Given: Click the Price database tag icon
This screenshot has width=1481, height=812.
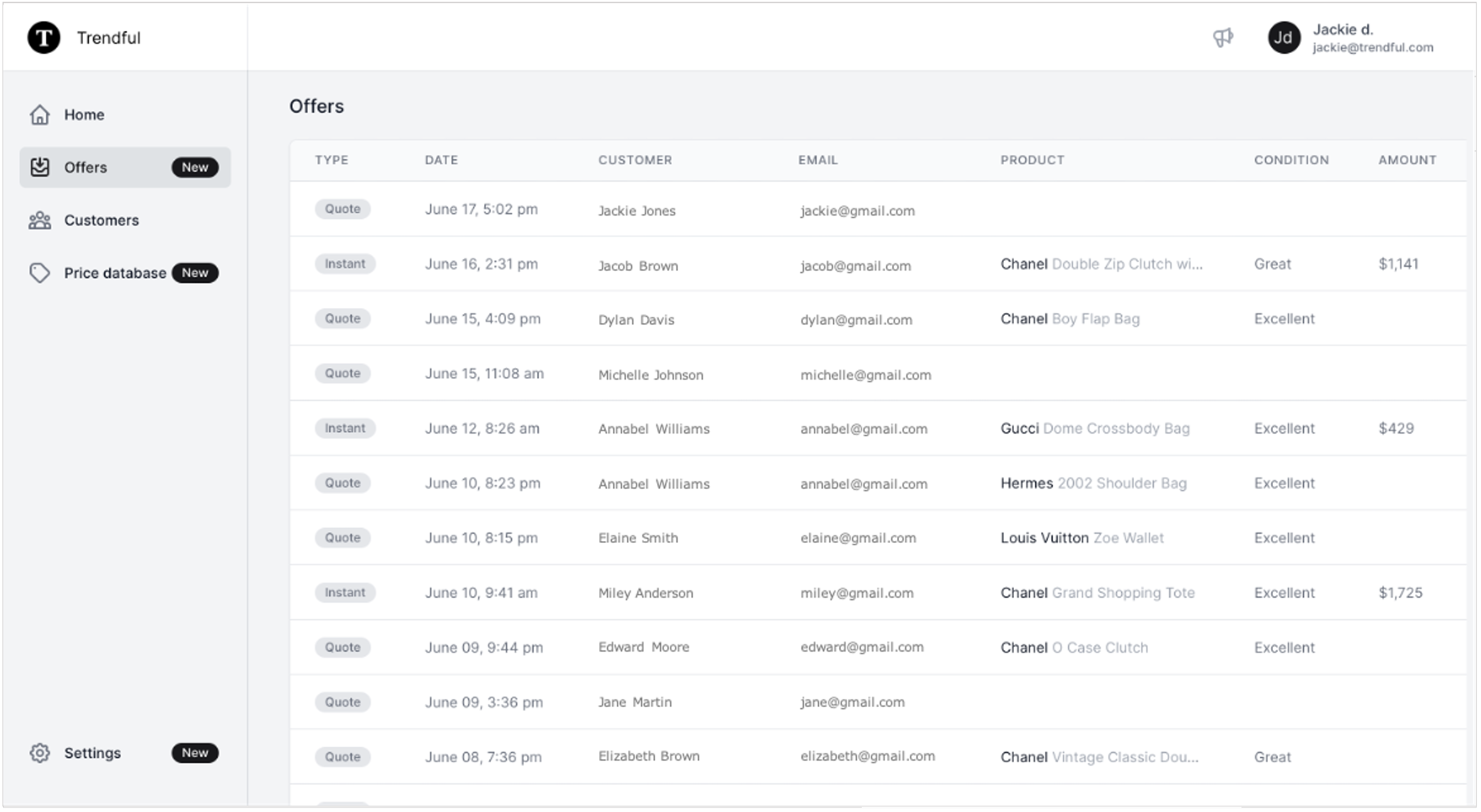Looking at the screenshot, I should coord(40,273).
